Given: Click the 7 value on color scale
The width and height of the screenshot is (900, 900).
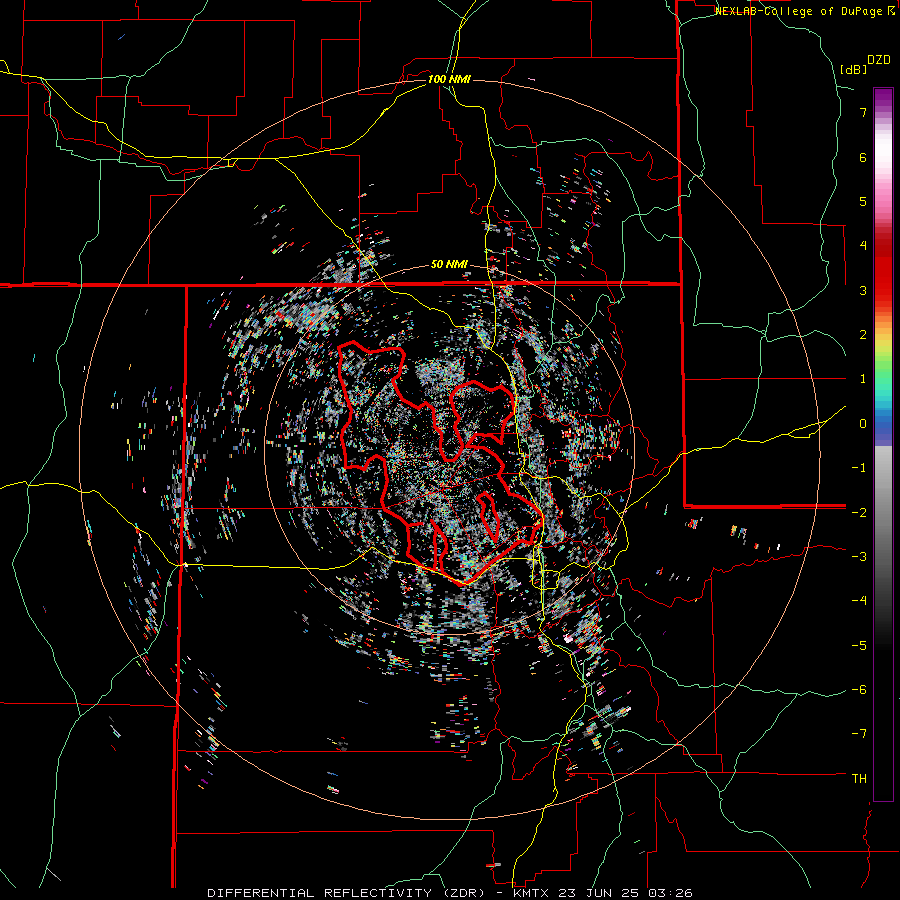Looking at the screenshot, I should (863, 112).
